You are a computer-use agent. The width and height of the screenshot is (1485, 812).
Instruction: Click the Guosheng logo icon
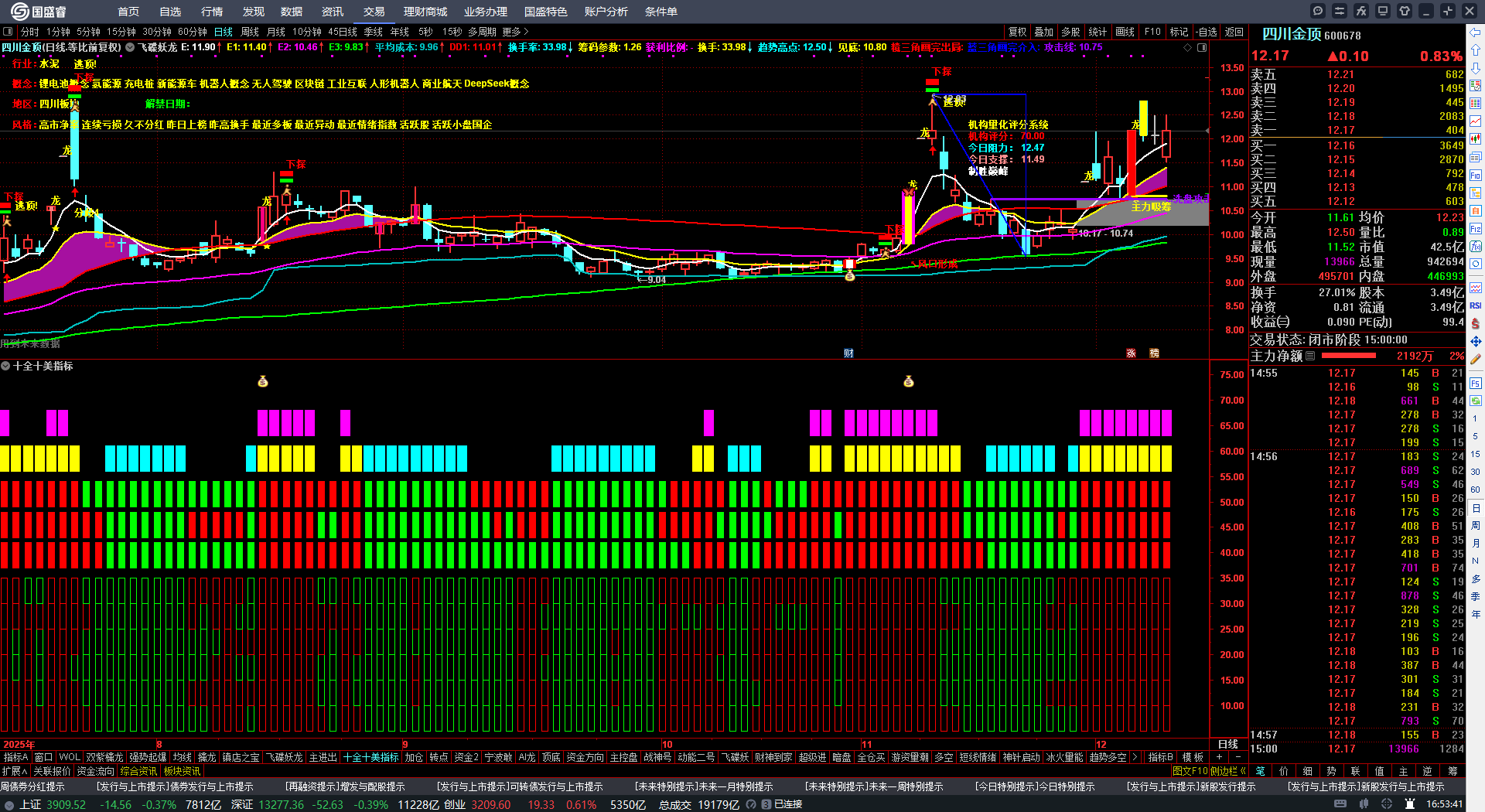click(19, 11)
